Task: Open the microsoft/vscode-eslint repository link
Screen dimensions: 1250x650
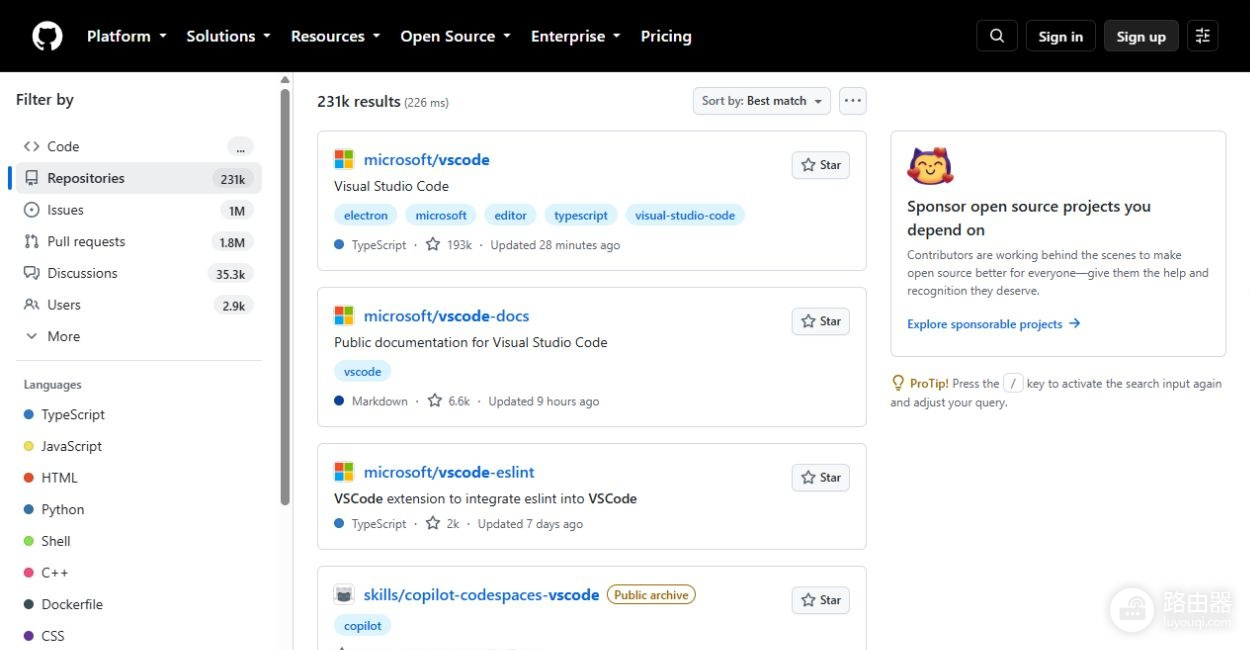Action: [x=449, y=471]
